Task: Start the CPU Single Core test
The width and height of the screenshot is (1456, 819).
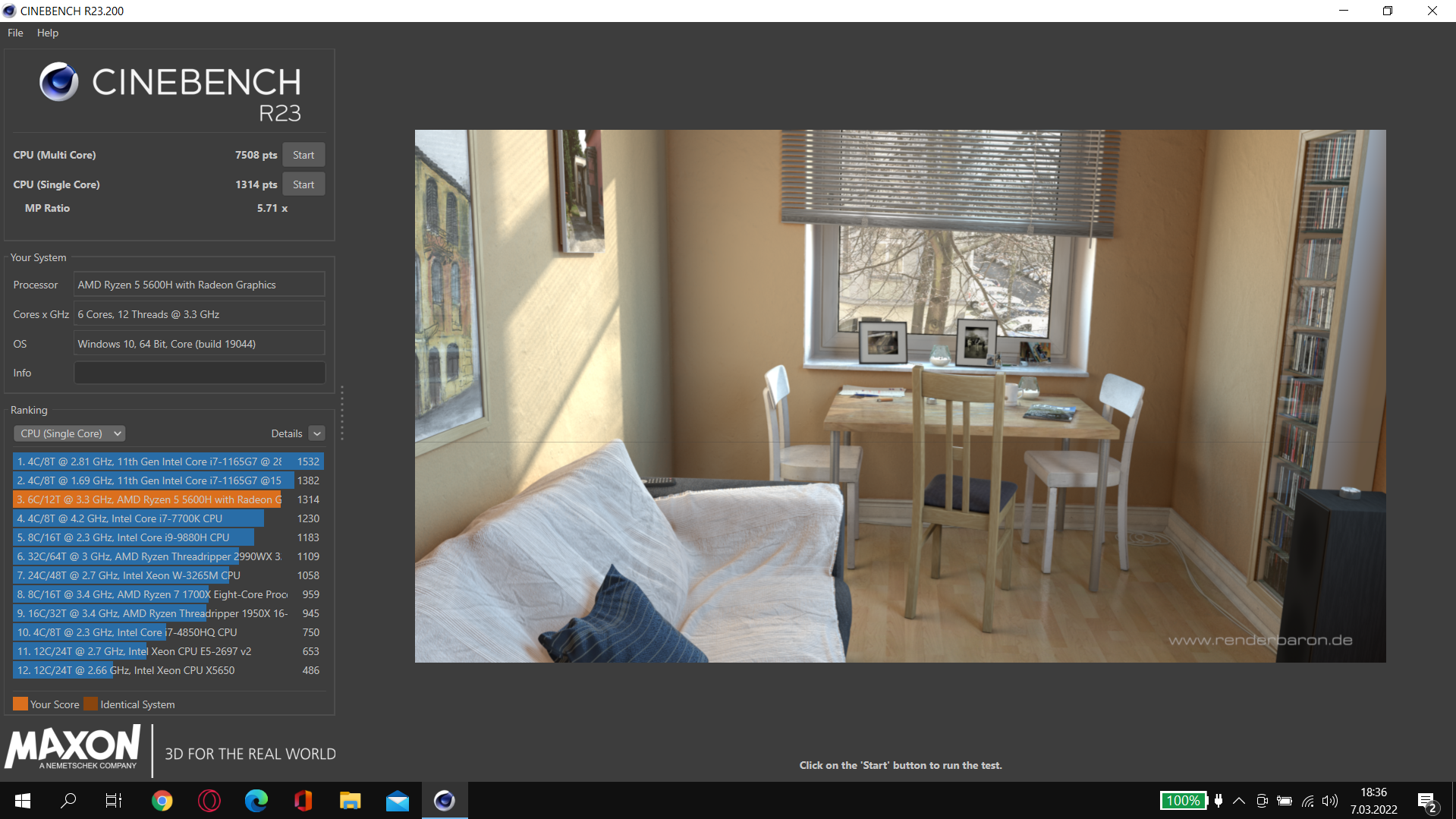Action: 303,184
